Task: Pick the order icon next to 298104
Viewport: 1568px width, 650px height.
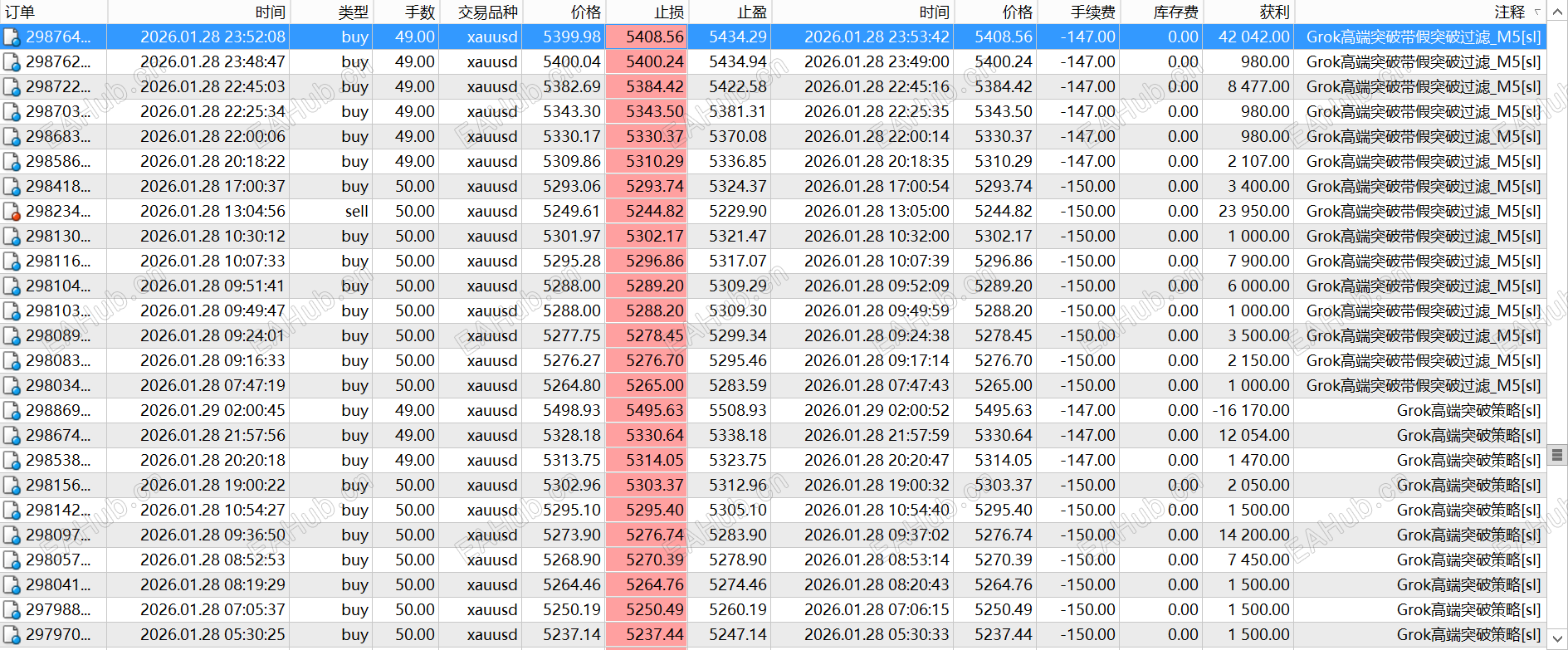Action: 12,286
